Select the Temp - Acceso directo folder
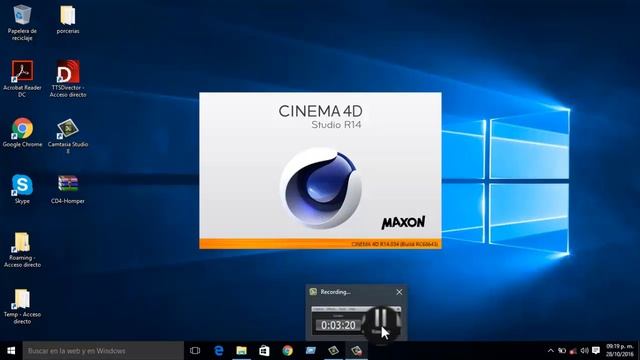This screenshot has height=360, width=640. (22, 306)
